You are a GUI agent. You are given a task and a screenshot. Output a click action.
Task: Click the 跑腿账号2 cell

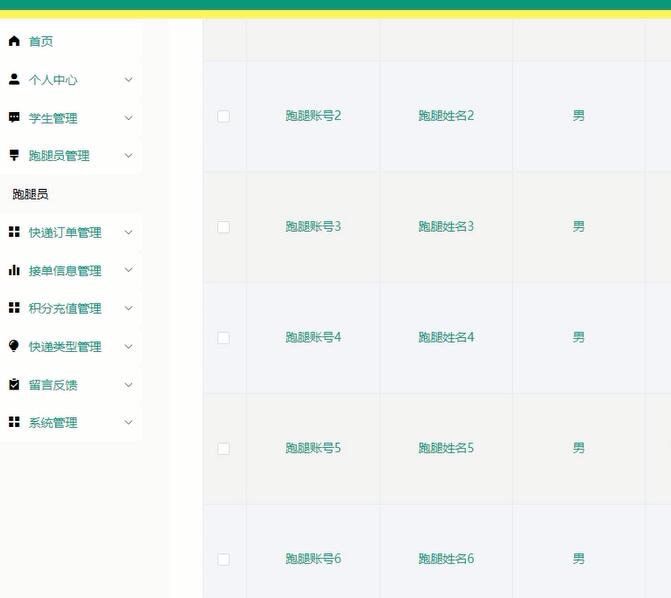[313, 116]
